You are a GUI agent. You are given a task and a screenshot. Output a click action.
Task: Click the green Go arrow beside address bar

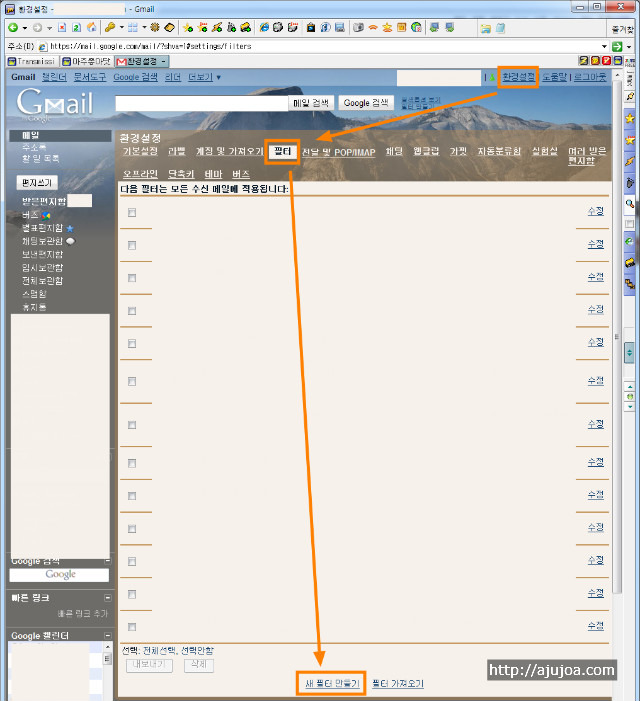pyautogui.click(x=617, y=46)
